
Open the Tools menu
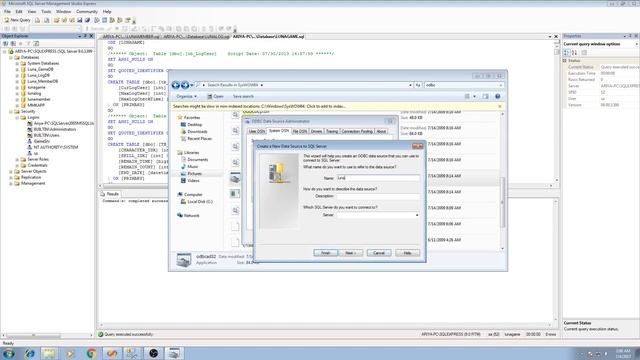(46, 11)
